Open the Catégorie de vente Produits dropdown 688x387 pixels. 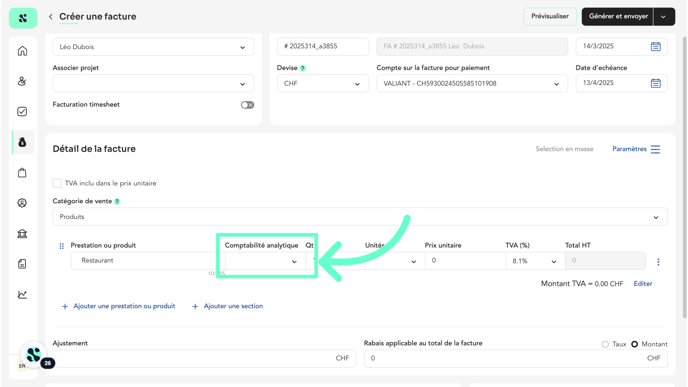click(x=360, y=217)
